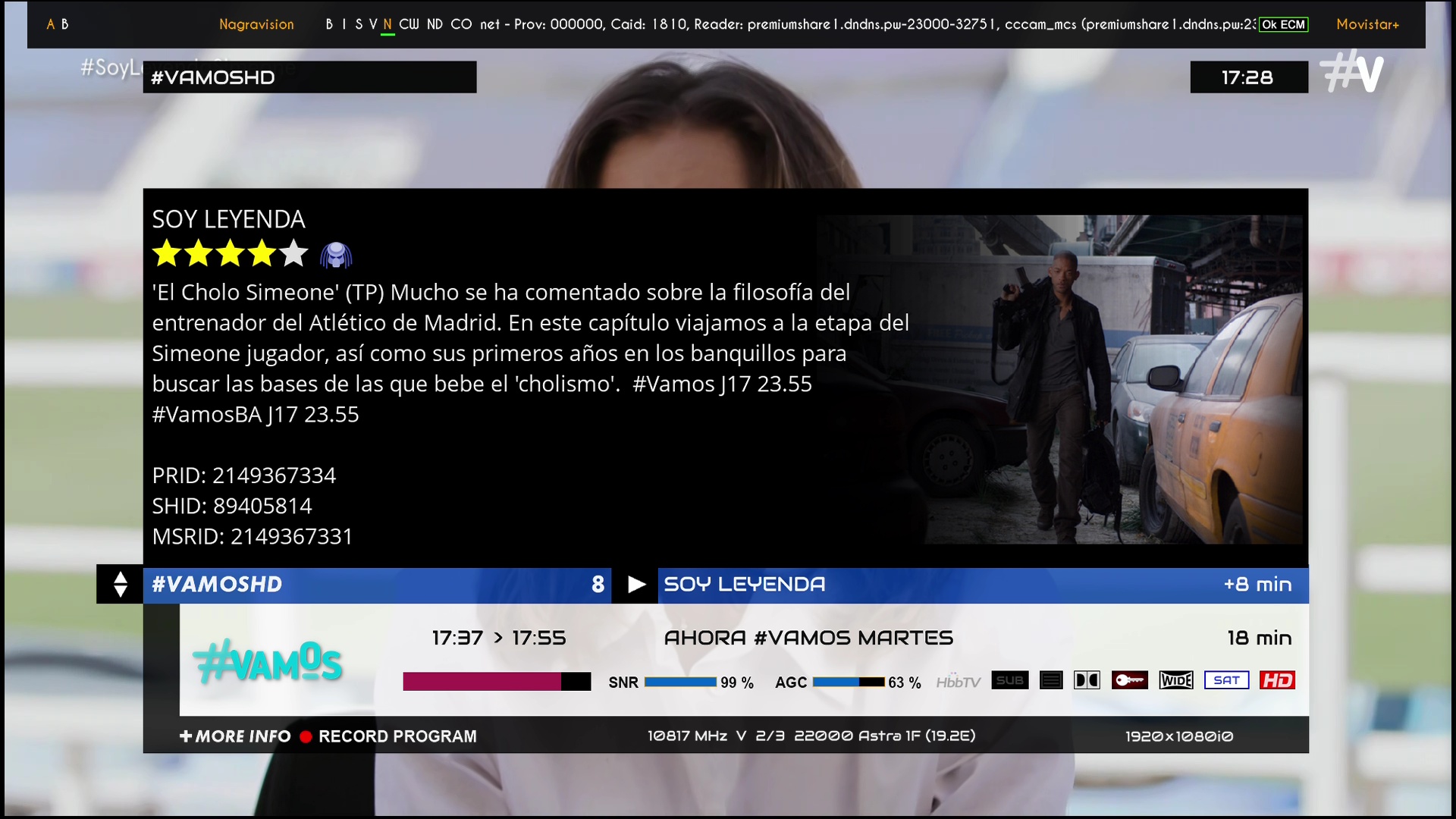Click the SUB subtitles icon
The height and width of the screenshot is (819, 1456).
1010,680
